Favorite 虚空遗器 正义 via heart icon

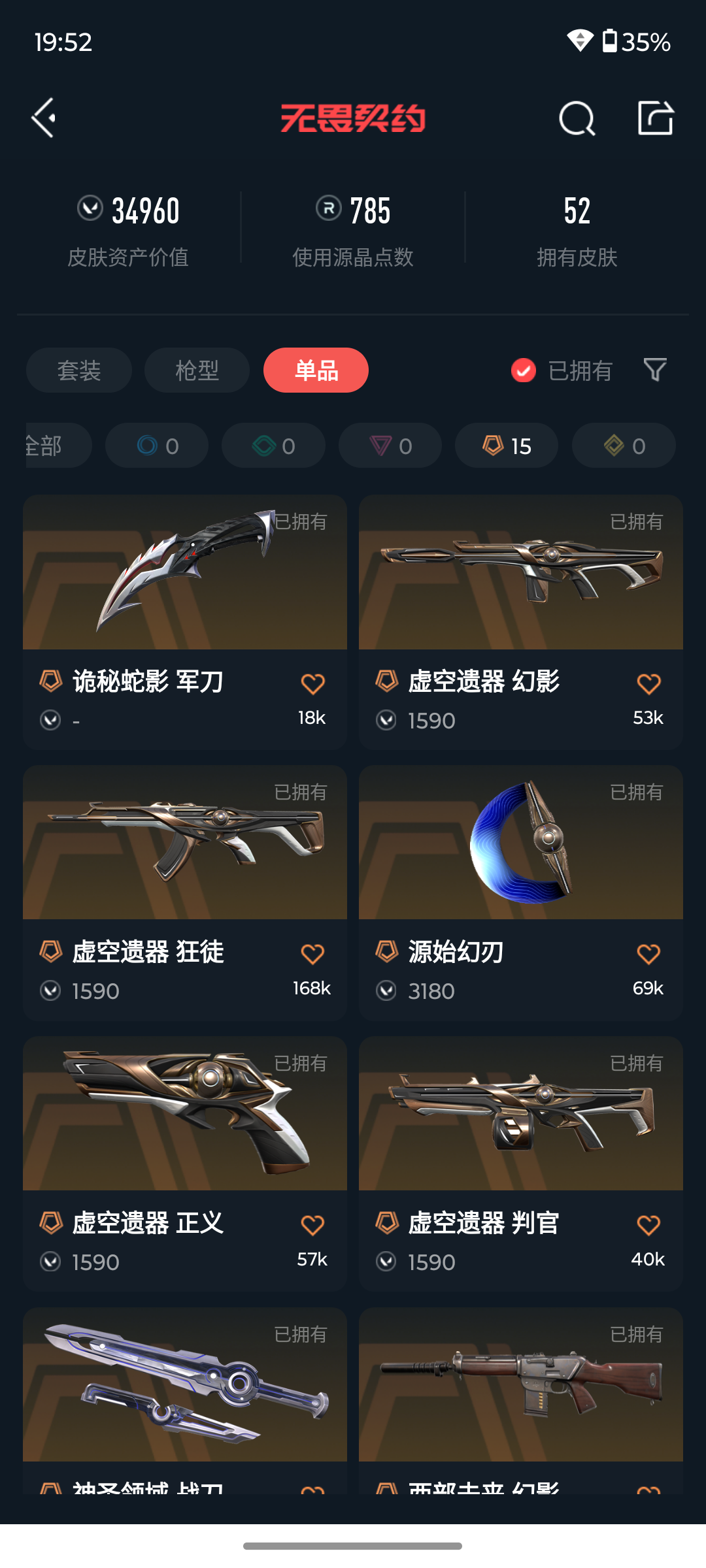tap(312, 1225)
